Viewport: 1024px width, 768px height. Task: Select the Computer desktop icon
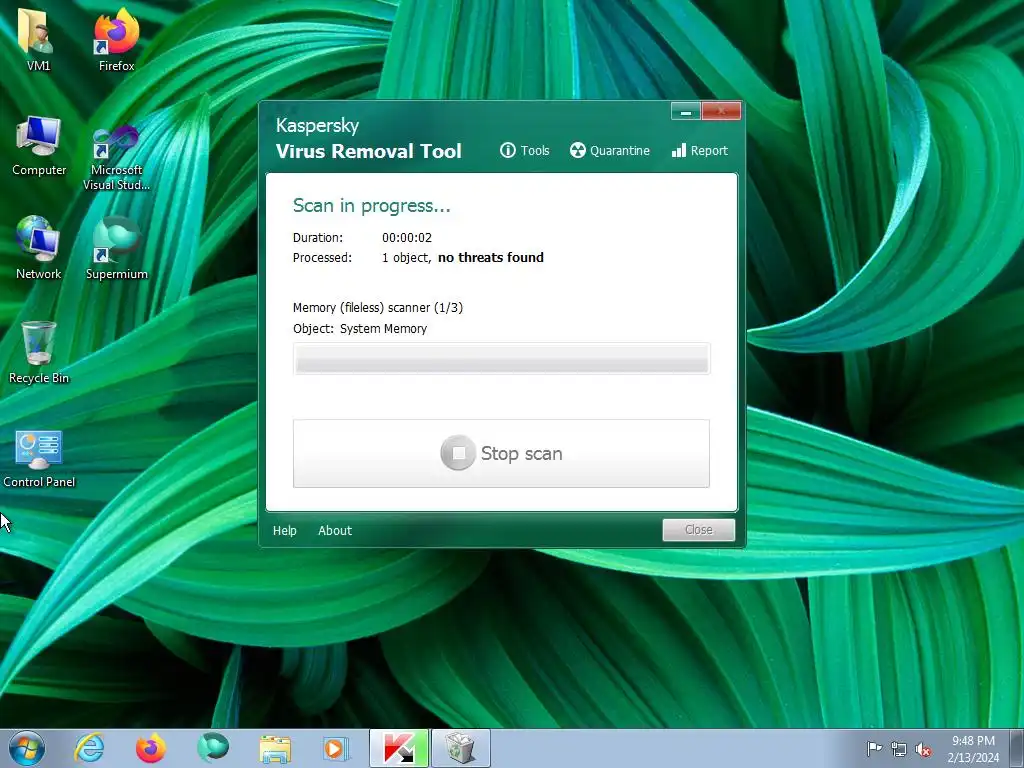(x=39, y=146)
